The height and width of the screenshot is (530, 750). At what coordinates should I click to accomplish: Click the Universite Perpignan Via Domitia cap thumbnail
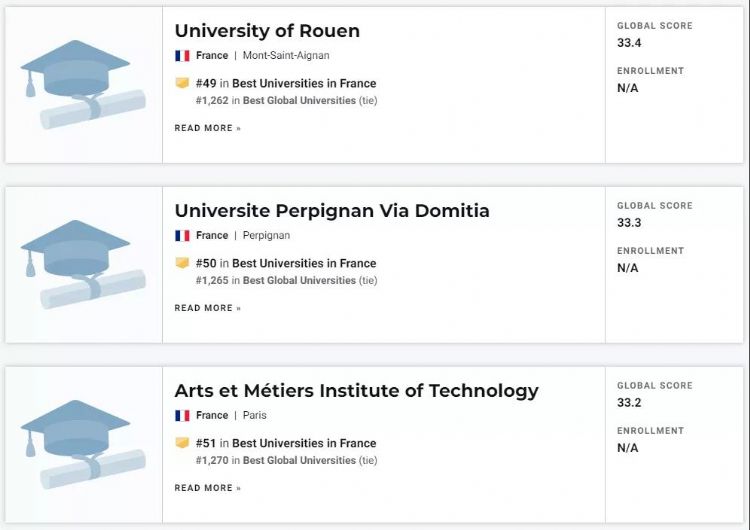click(x=82, y=265)
